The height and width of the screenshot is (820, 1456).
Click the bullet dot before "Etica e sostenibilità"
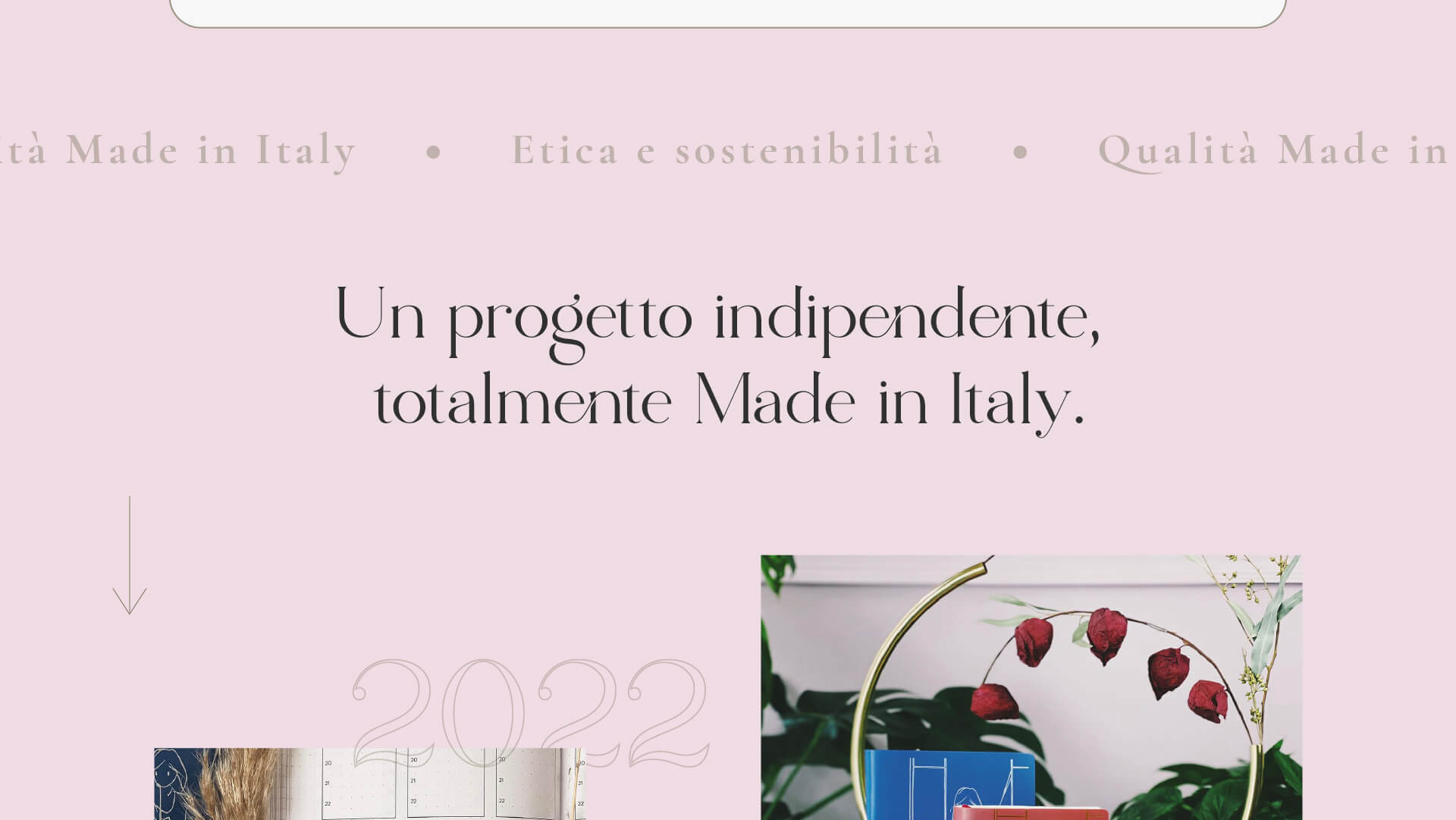(434, 152)
